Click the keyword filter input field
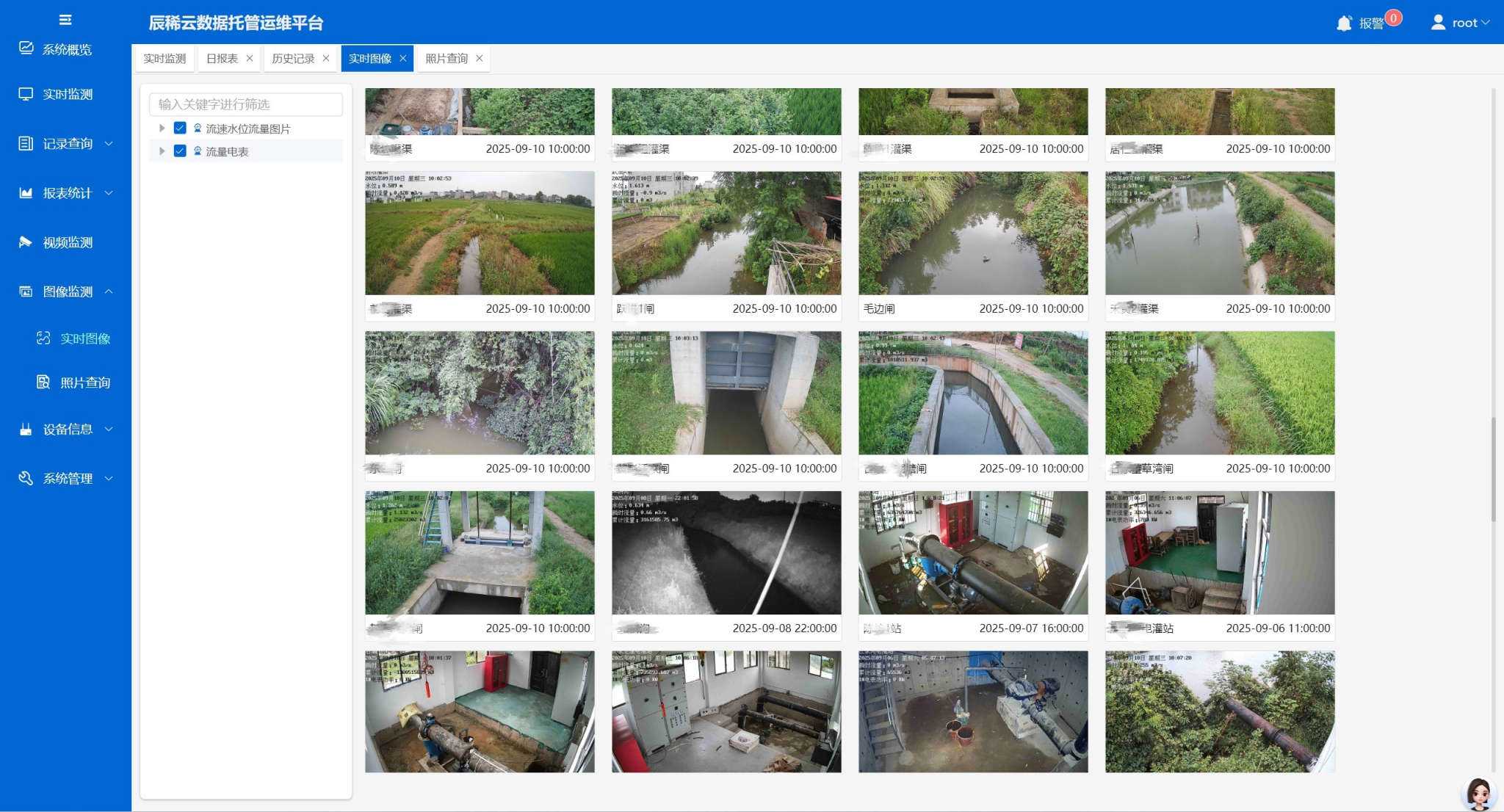The width and height of the screenshot is (1504, 812). 245,104
